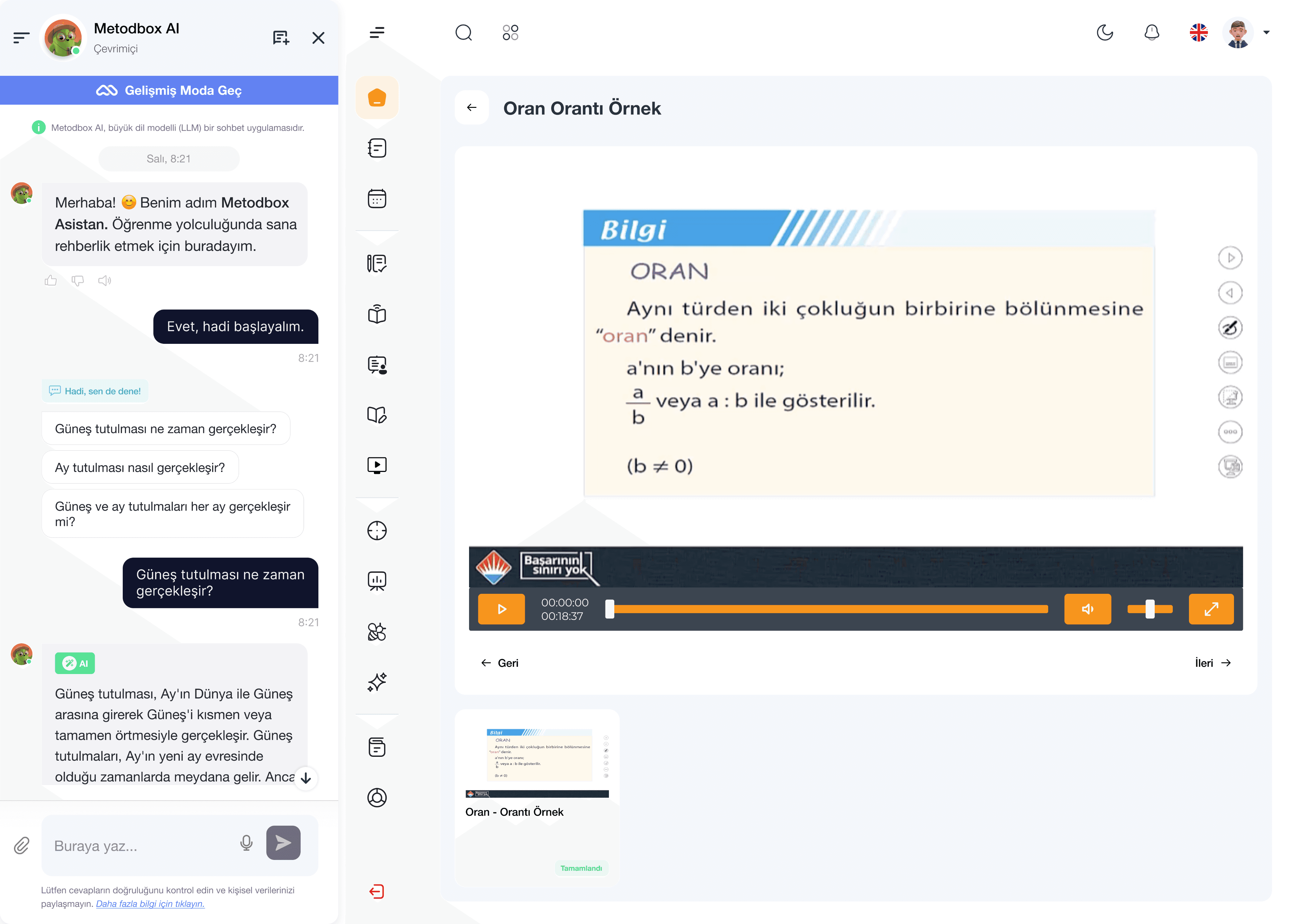
Task: Click the paperclip attachment icon
Action: 22,845
